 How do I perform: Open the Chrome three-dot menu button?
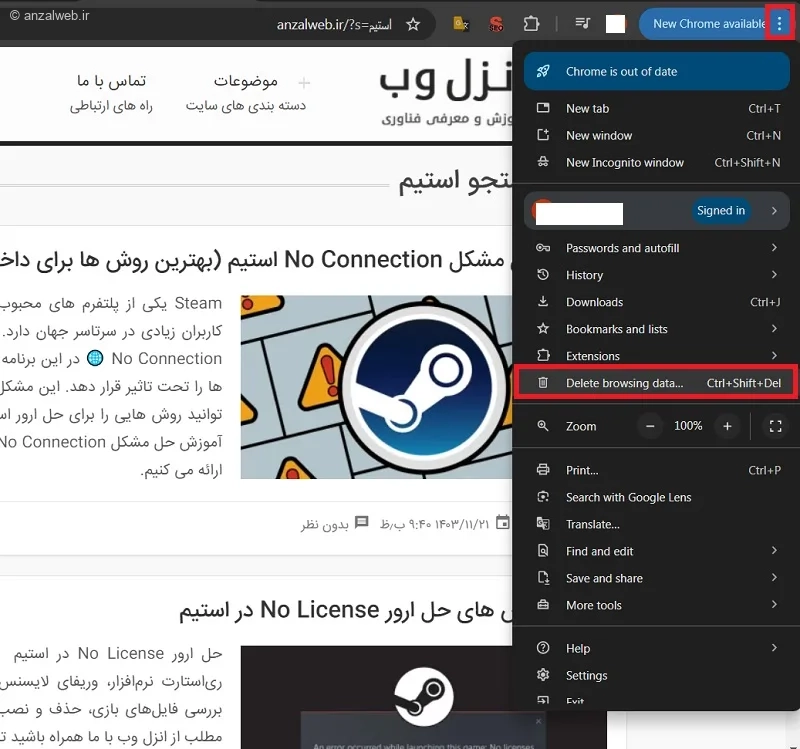tap(779, 23)
